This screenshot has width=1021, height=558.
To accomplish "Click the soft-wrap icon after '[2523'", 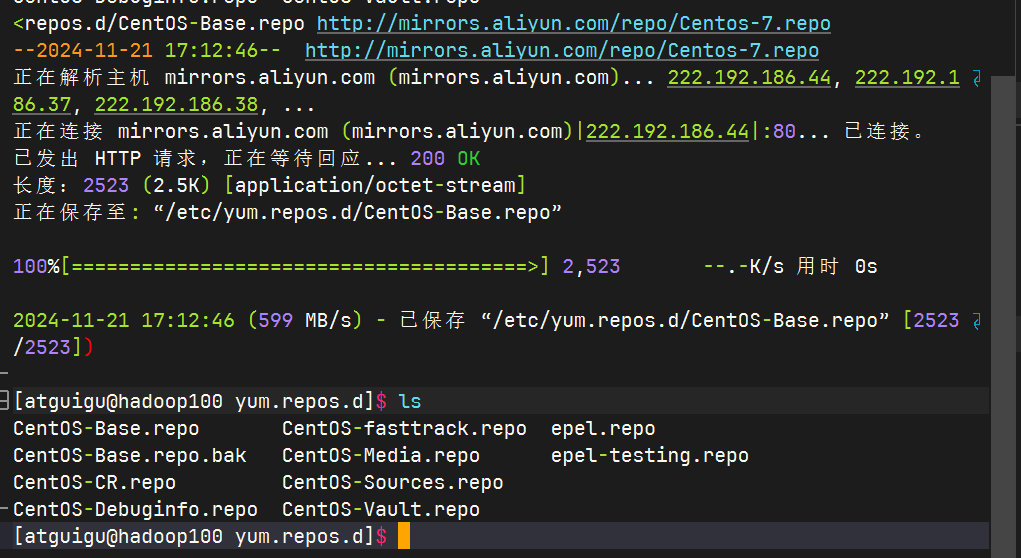I will [x=978, y=321].
